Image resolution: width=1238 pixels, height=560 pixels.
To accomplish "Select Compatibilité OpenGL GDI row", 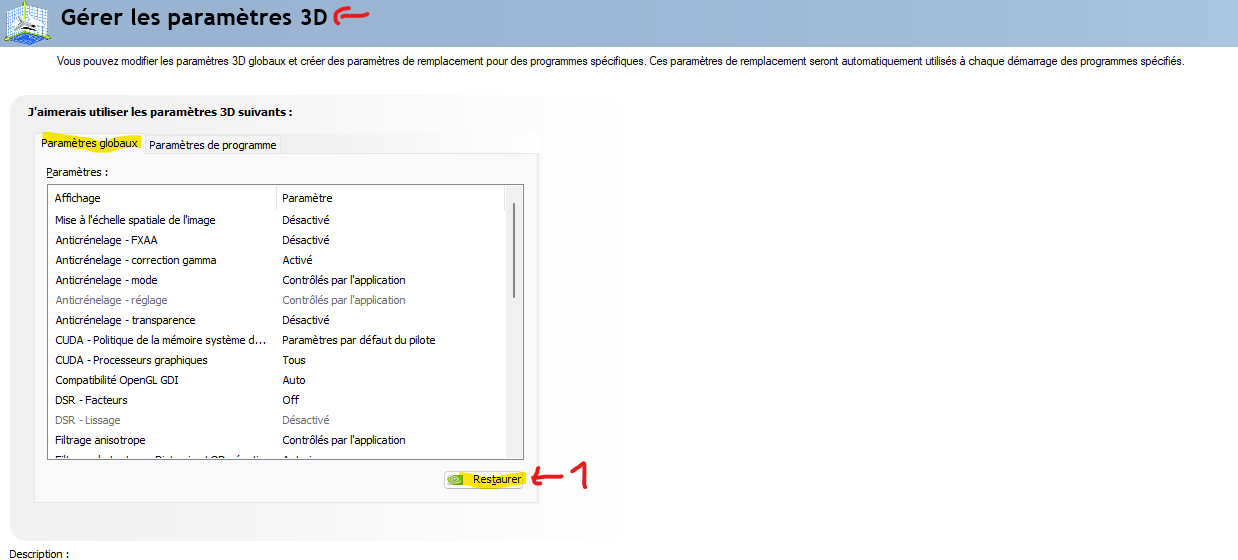I will tap(277, 380).
